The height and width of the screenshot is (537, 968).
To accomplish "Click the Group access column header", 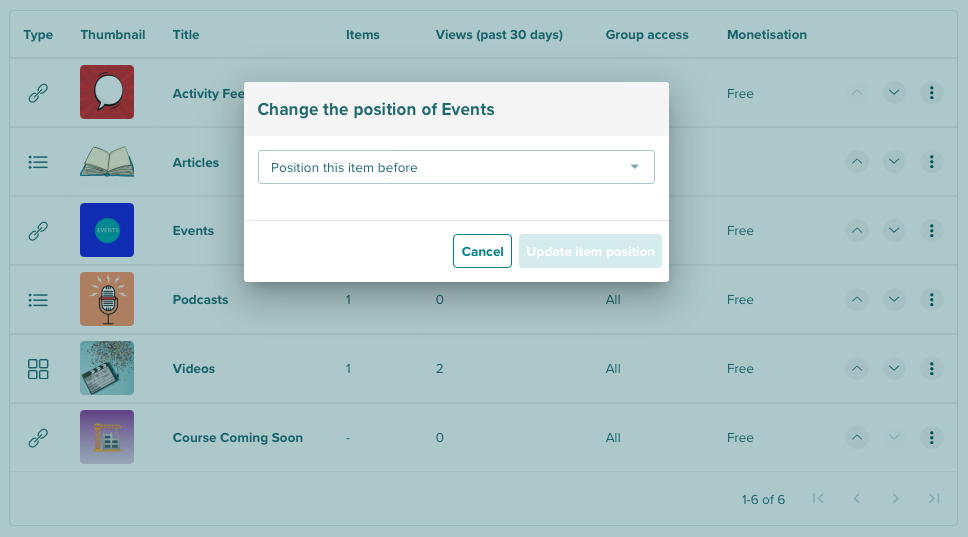I will point(647,35).
